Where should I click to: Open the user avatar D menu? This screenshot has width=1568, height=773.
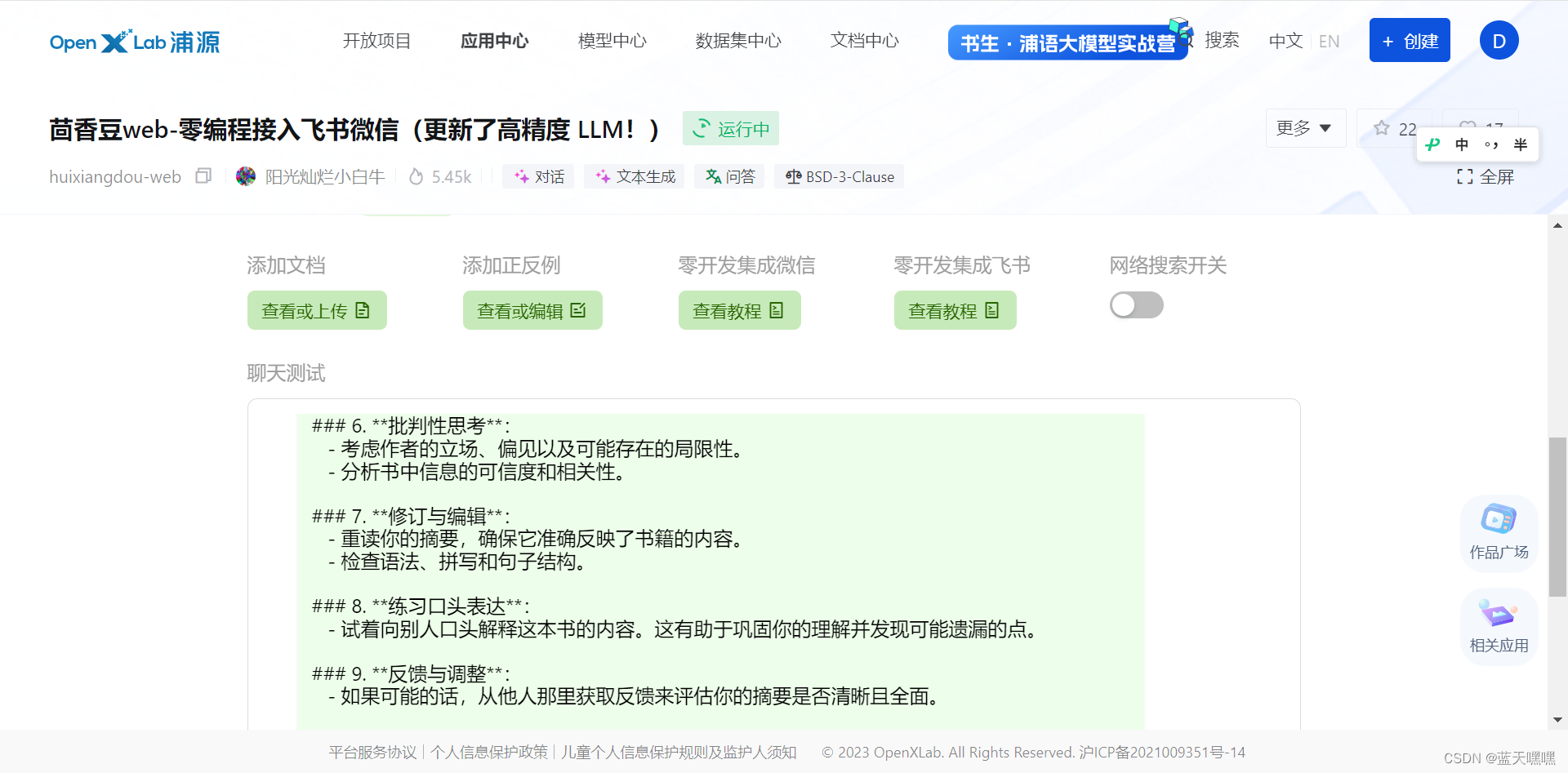[x=1499, y=41]
